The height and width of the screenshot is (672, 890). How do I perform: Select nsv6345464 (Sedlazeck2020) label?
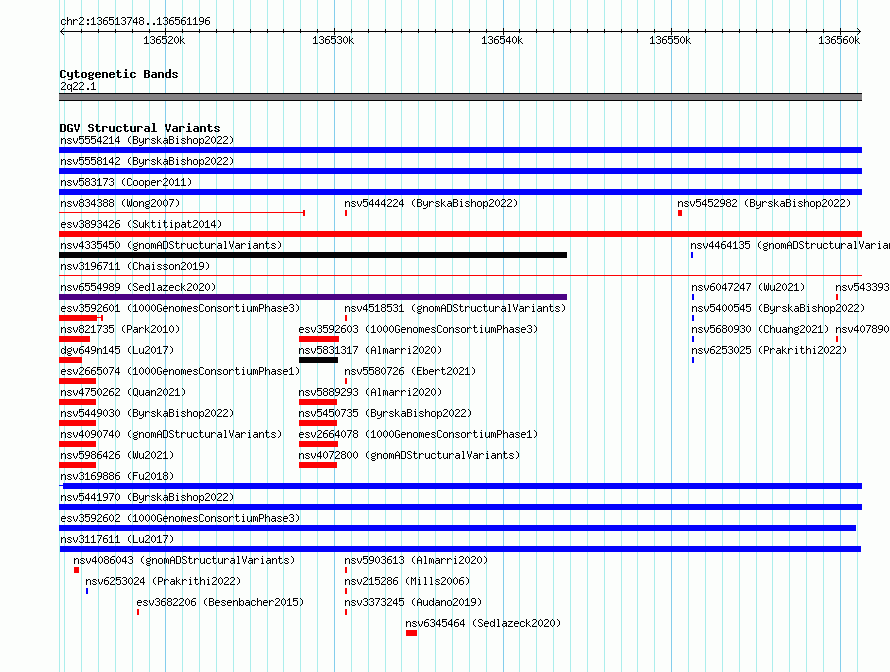pyautogui.click(x=483, y=623)
